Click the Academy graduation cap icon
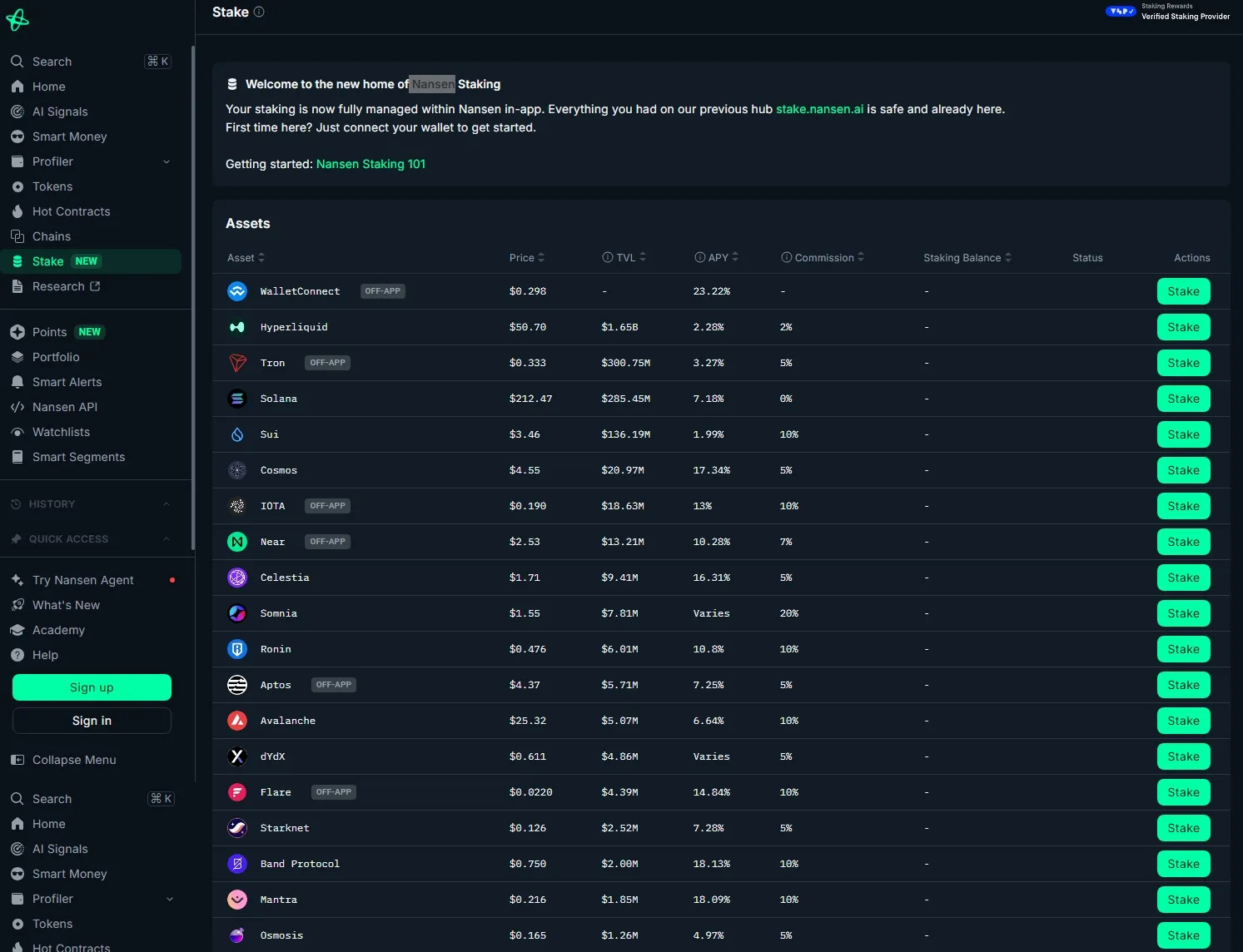1243x952 pixels. pos(17,630)
